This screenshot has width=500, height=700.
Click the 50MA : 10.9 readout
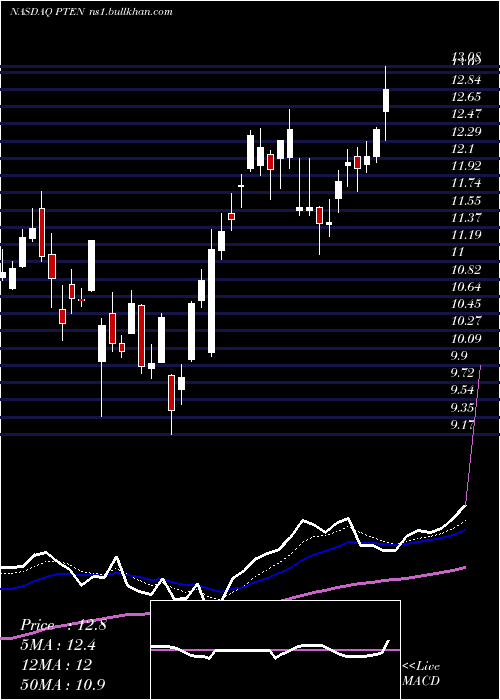coord(64,684)
